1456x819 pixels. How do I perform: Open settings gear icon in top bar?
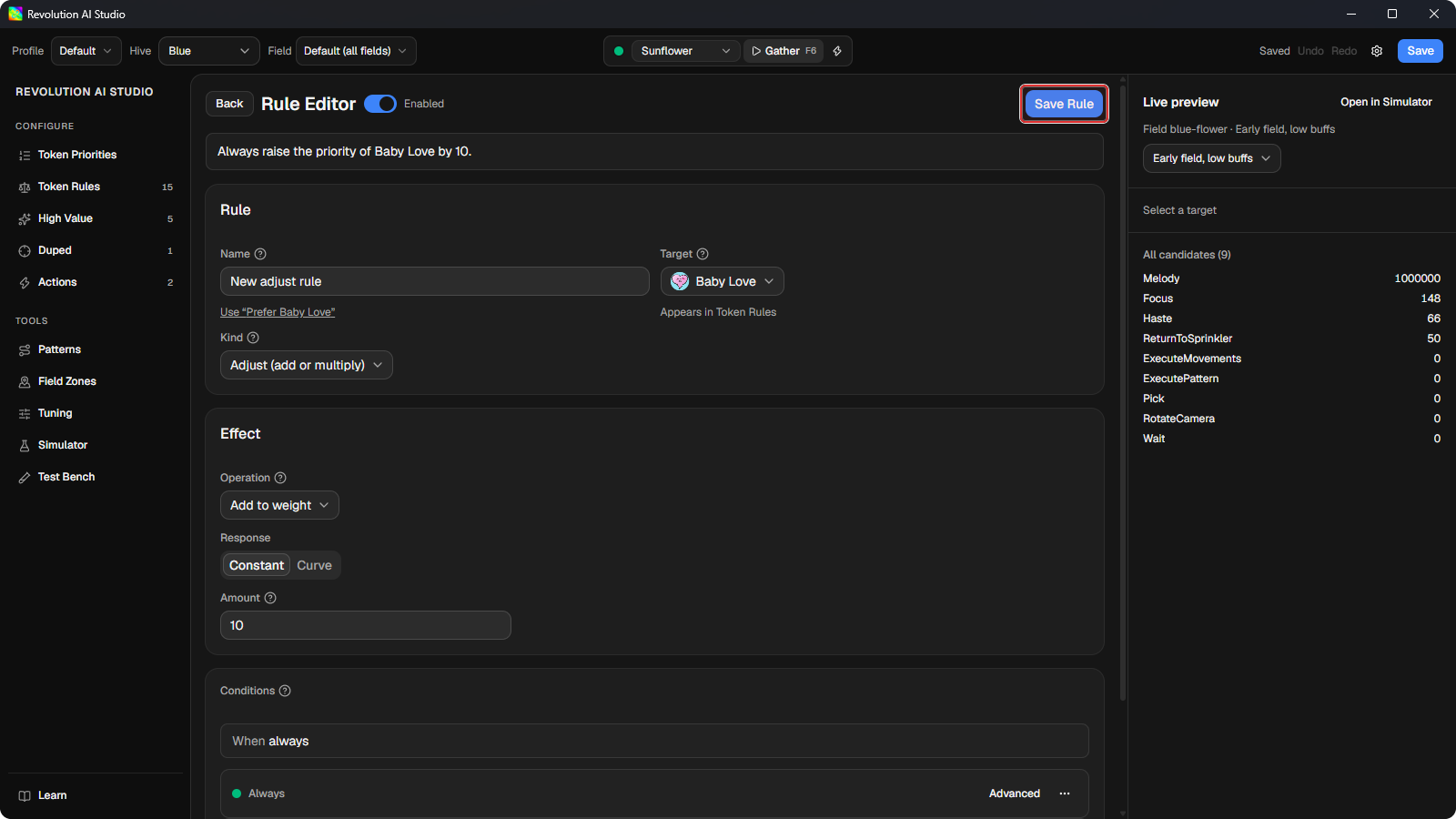[1377, 51]
